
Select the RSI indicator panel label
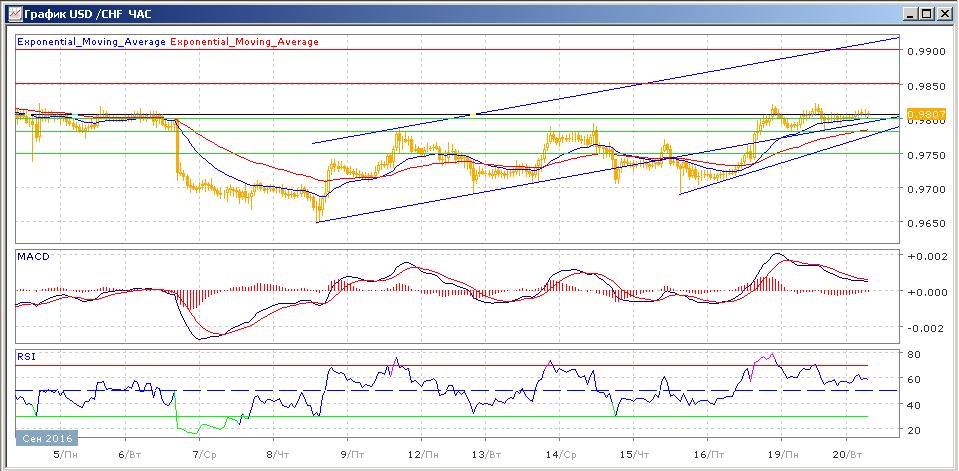(x=26, y=355)
